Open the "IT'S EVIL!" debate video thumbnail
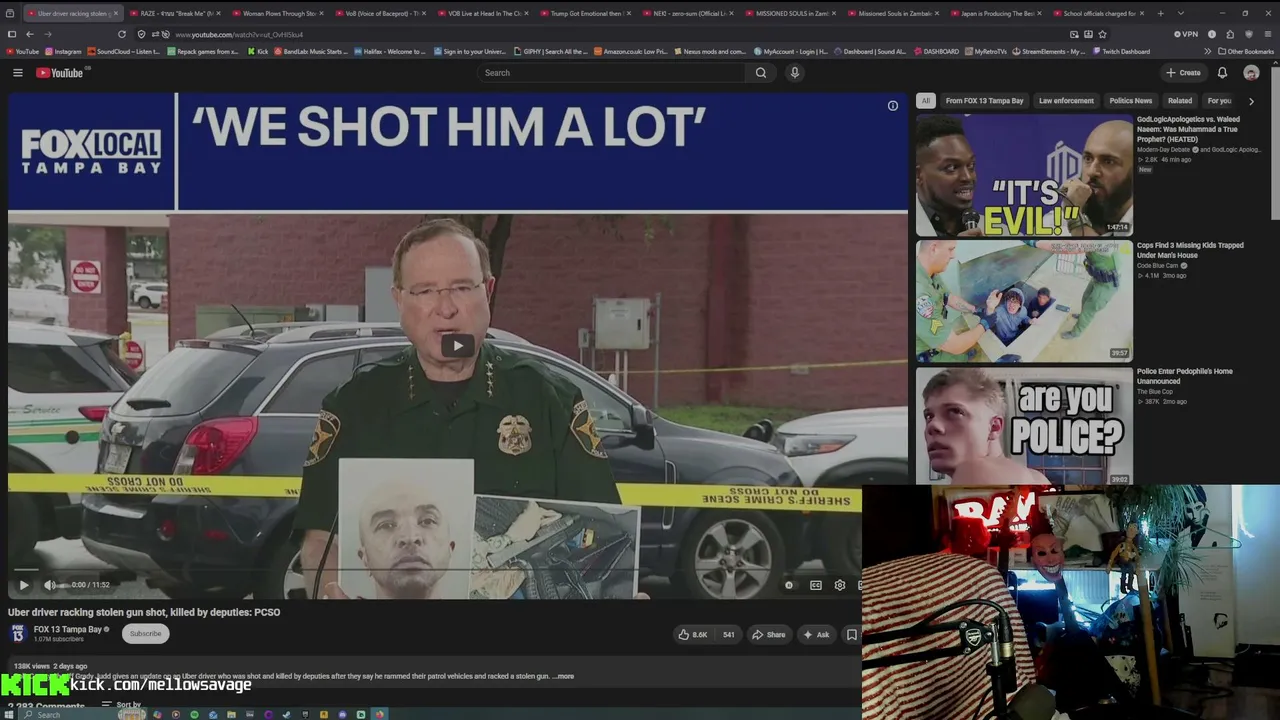 [x=1024, y=175]
